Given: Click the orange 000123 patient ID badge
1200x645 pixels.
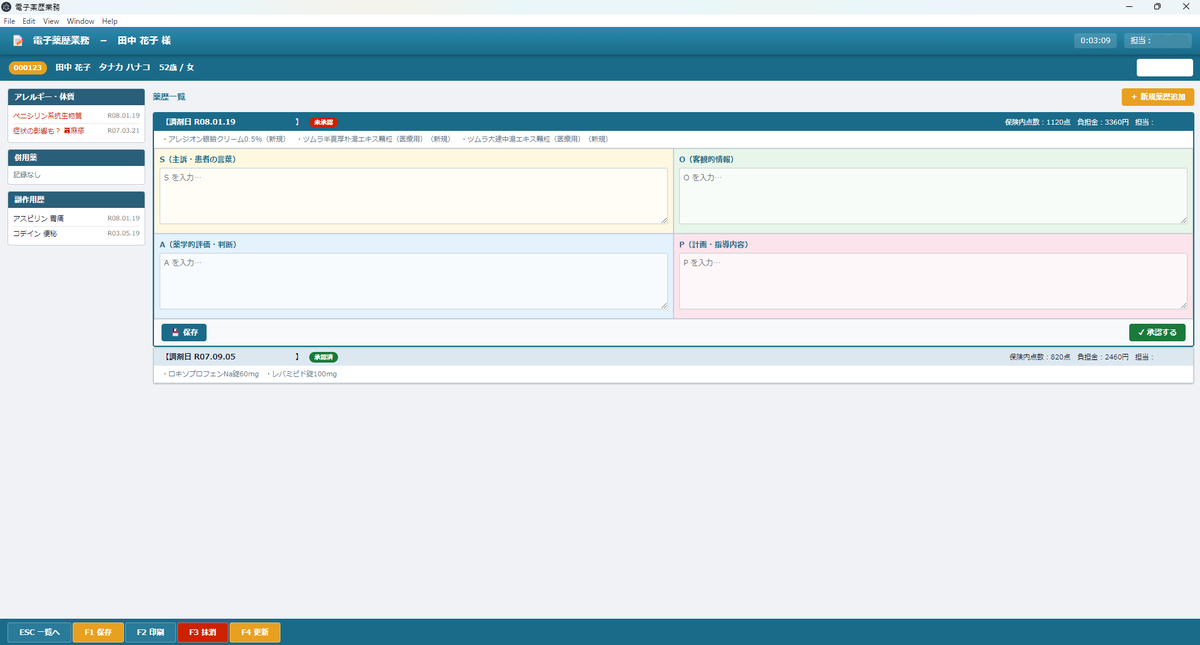Looking at the screenshot, I should pyautogui.click(x=27, y=67).
